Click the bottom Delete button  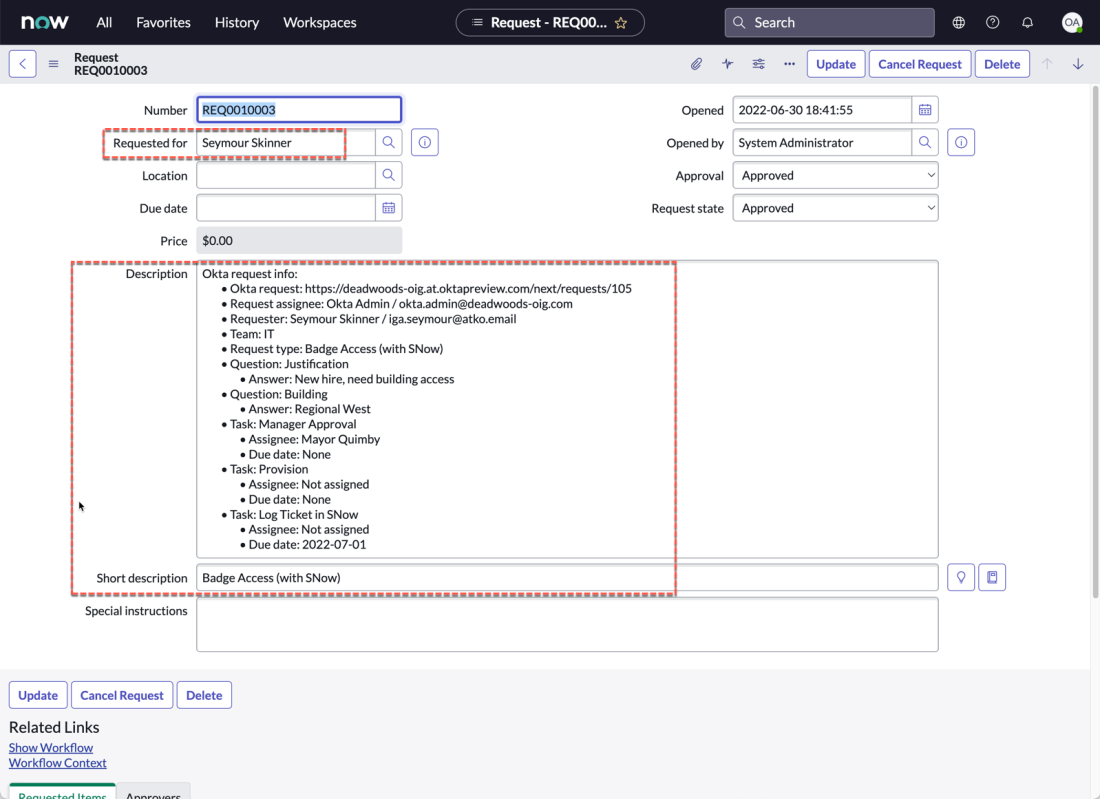click(204, 695)
